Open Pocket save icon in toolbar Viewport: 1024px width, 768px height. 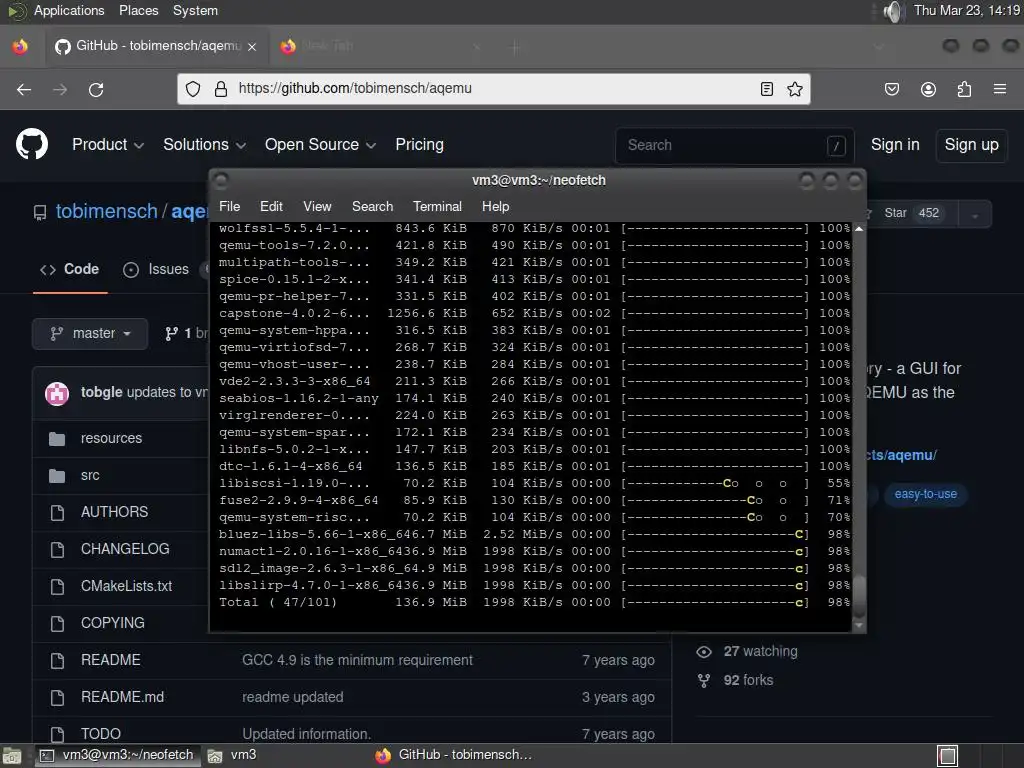pos(892,89)
